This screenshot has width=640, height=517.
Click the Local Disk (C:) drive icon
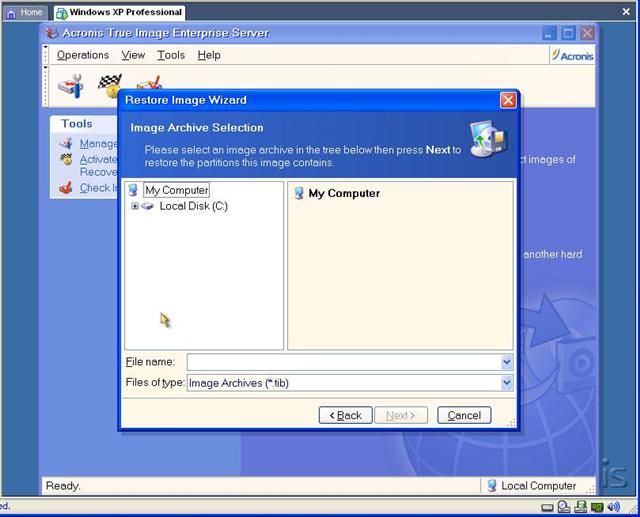coord(147,206)
